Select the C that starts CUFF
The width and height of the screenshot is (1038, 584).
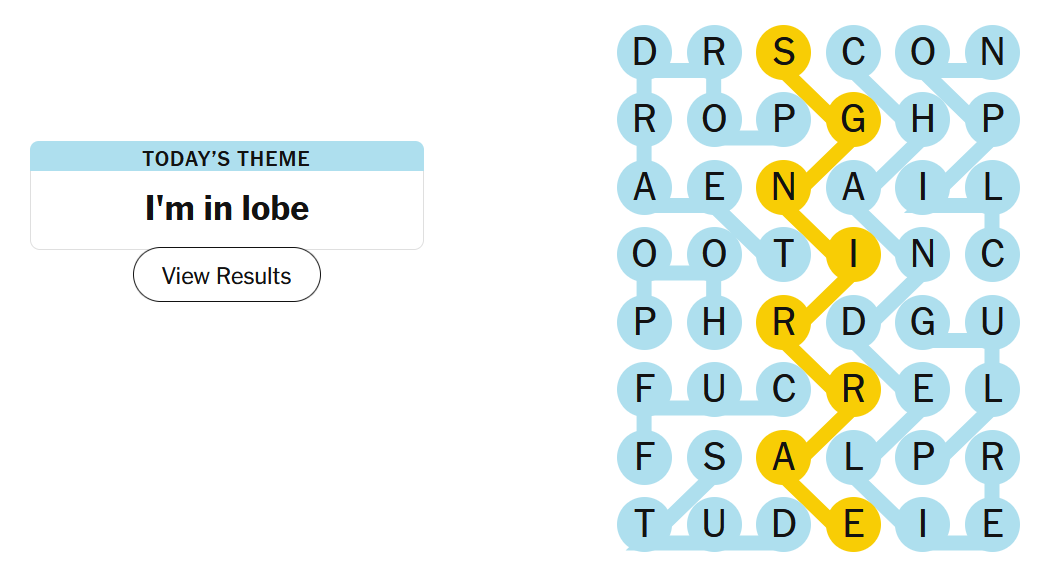pyautogui.click(x=784, y=389)
